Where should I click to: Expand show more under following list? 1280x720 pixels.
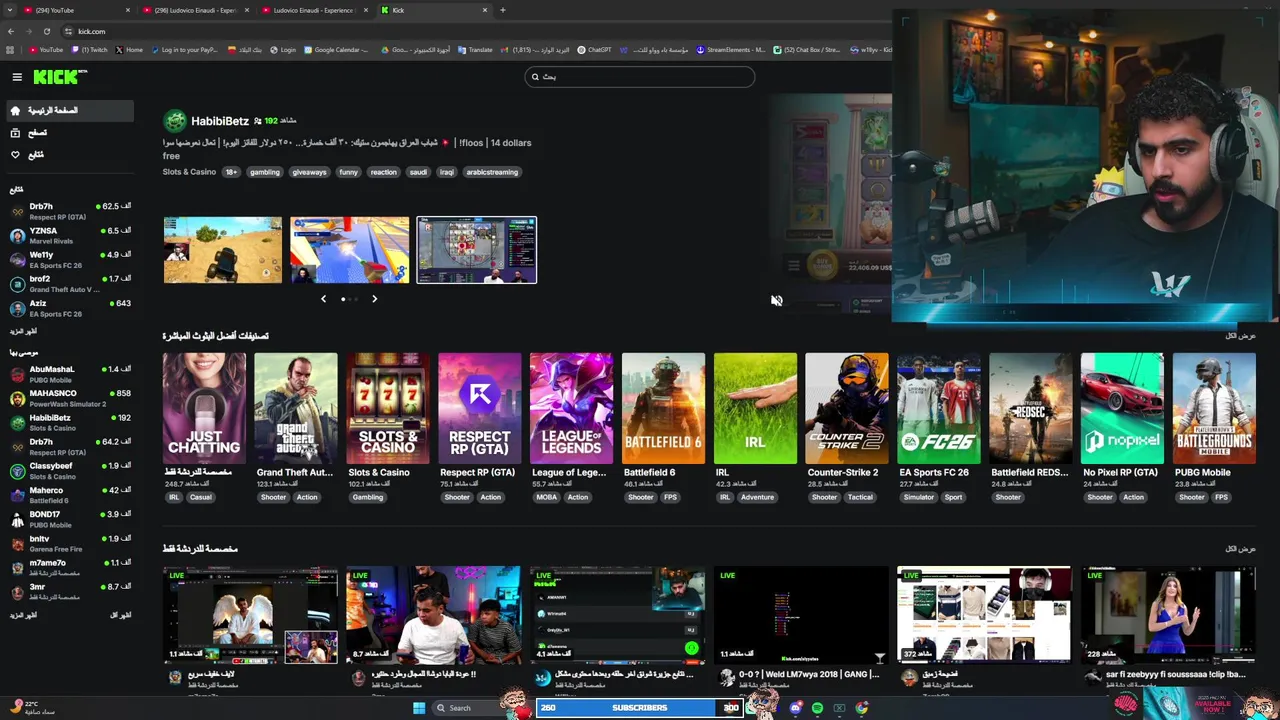23,331
